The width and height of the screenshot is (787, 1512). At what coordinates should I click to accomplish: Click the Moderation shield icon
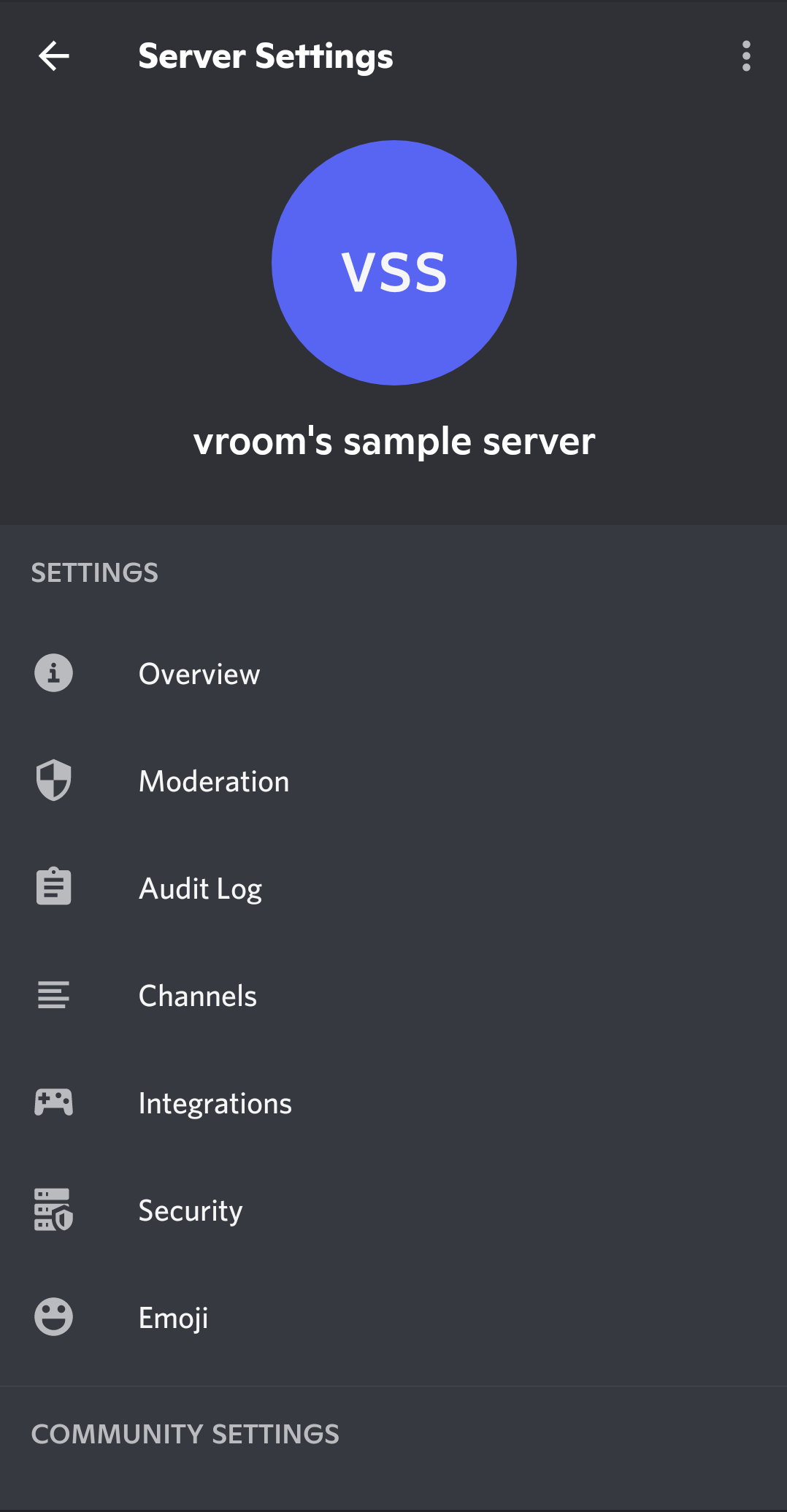(54, 780)
